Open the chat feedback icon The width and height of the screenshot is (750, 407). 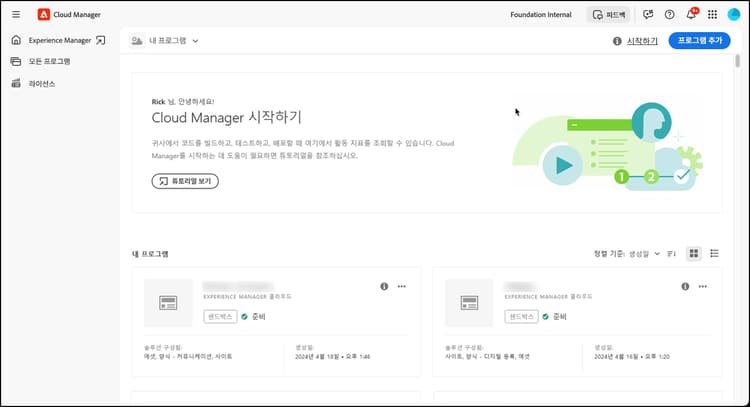point(648,15)
